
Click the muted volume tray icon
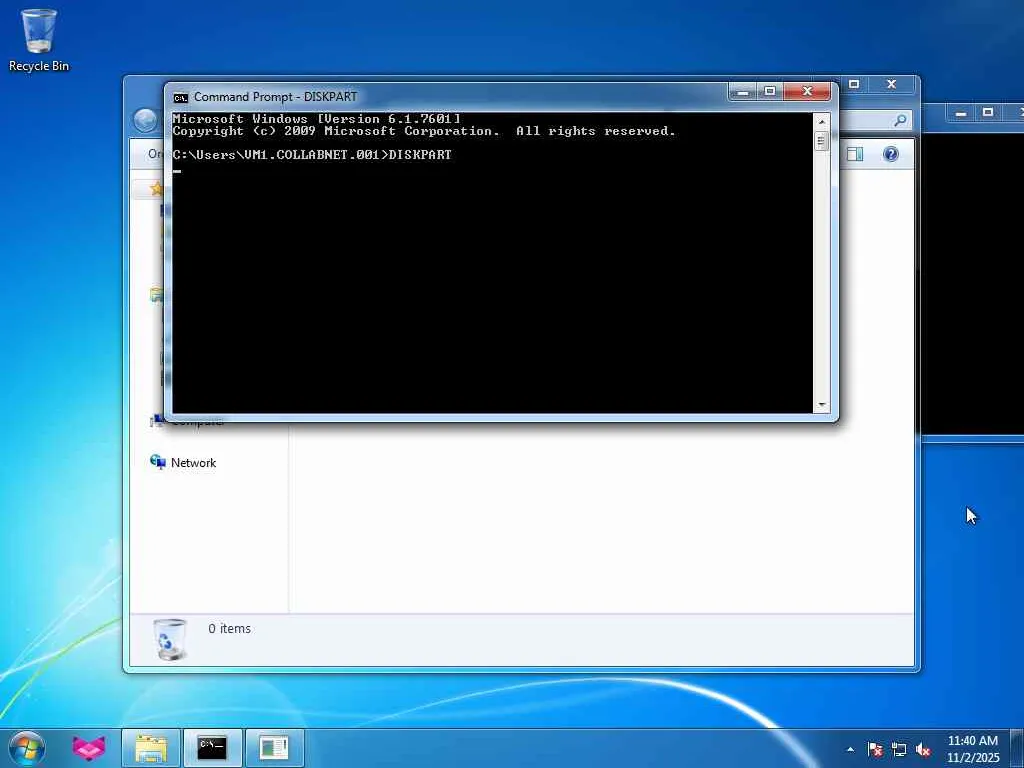pos(923,749)
